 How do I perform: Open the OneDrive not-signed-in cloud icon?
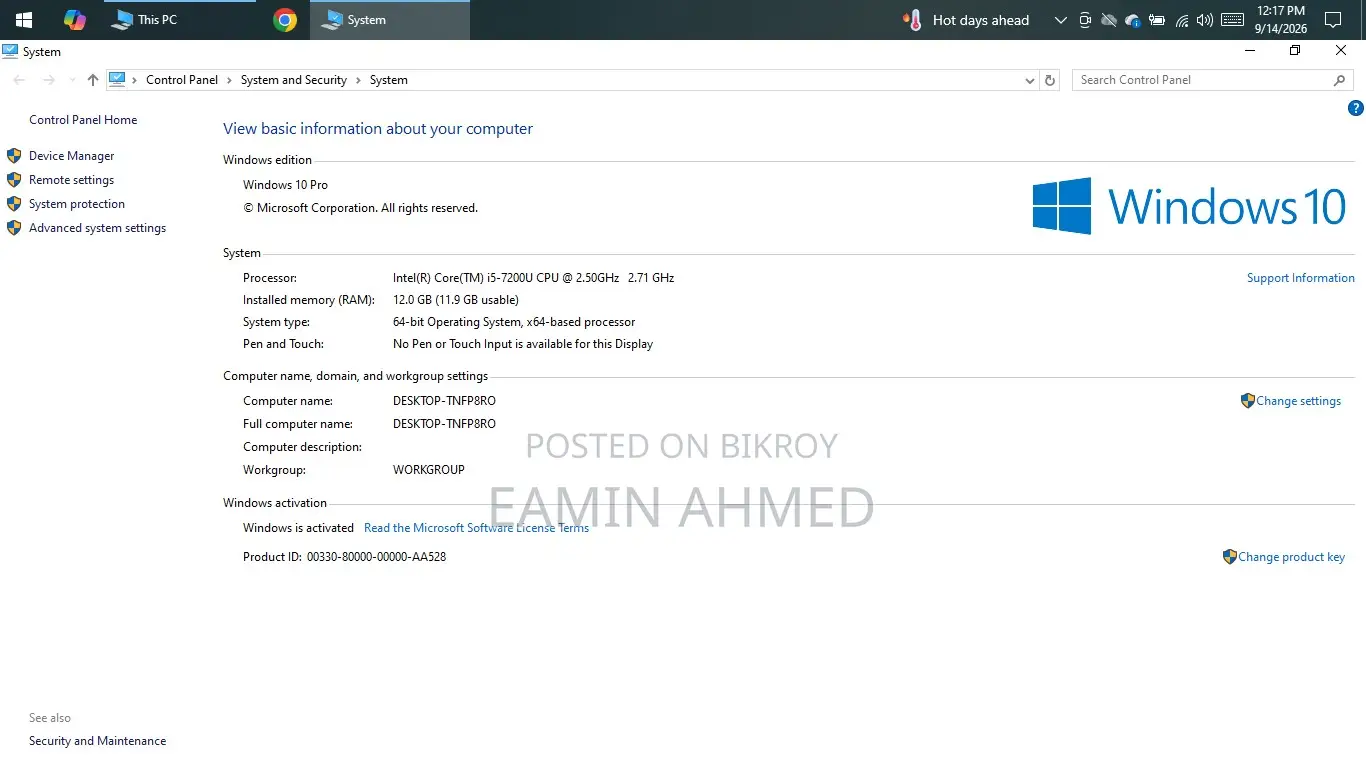click(1108, 20)
